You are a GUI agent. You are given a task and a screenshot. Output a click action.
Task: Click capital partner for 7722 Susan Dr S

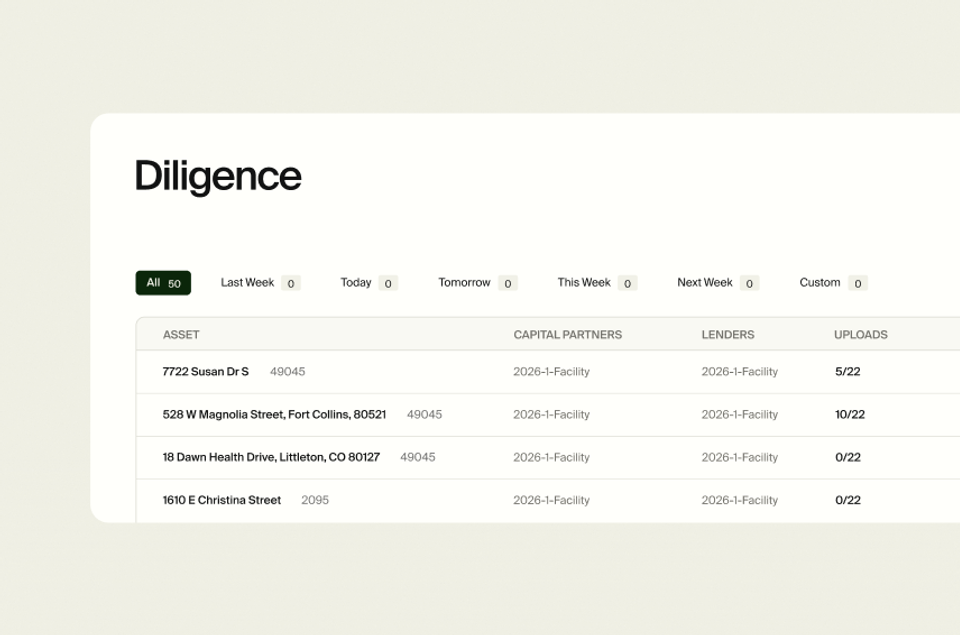pyautogui.click(x=552, y=372)
